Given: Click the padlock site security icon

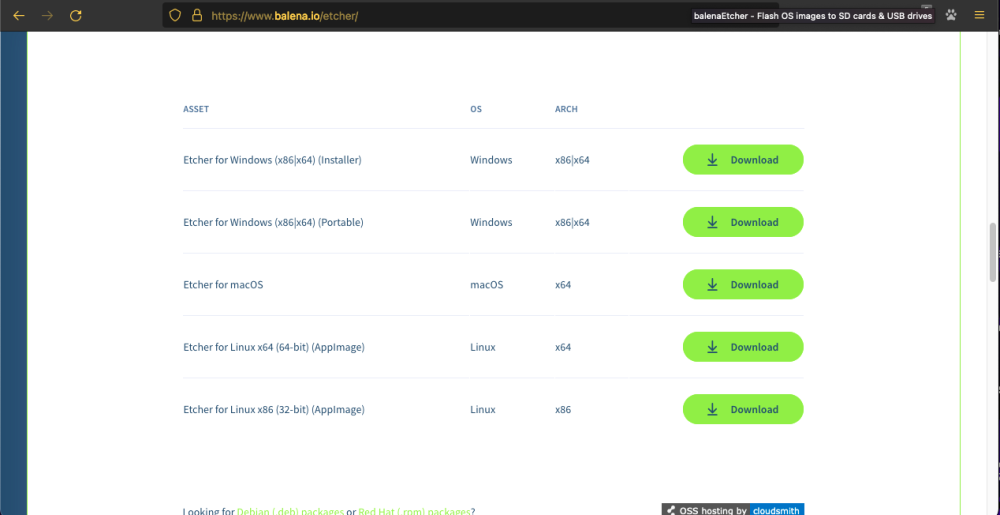Looking at the screenshot, I should tap(196, 15).
